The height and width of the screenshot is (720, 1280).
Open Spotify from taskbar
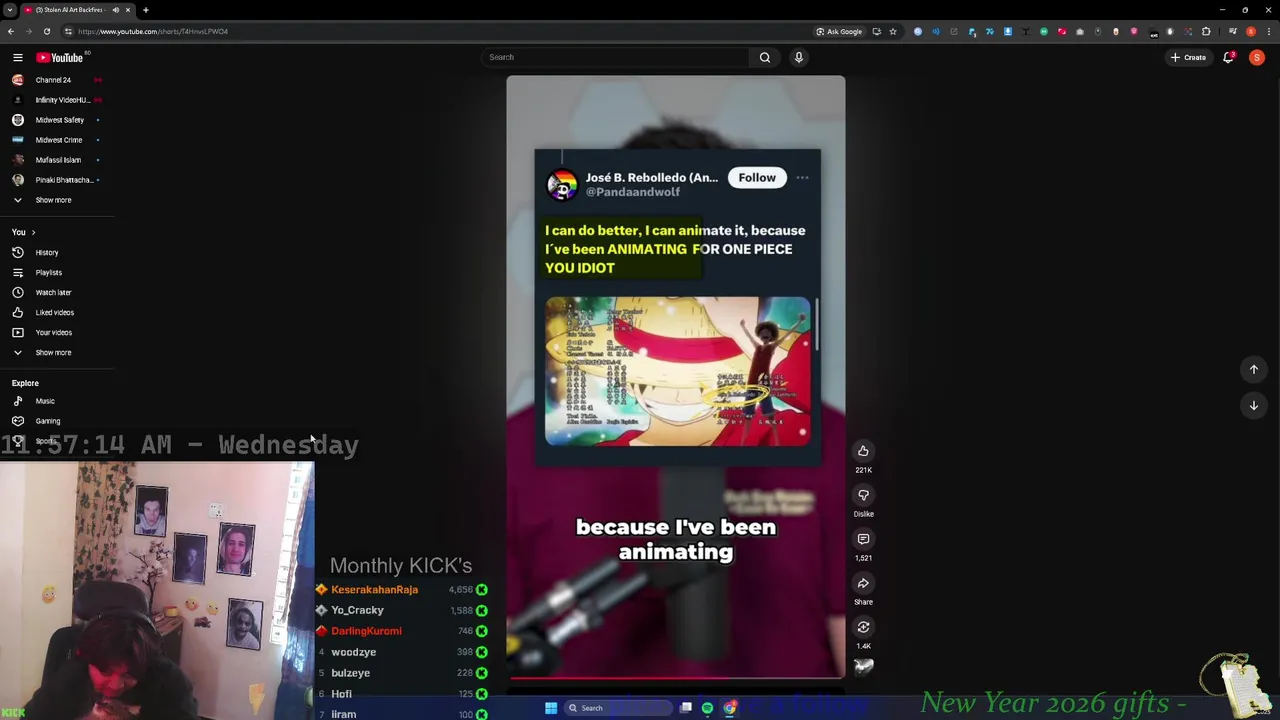[x=707, y=708]
